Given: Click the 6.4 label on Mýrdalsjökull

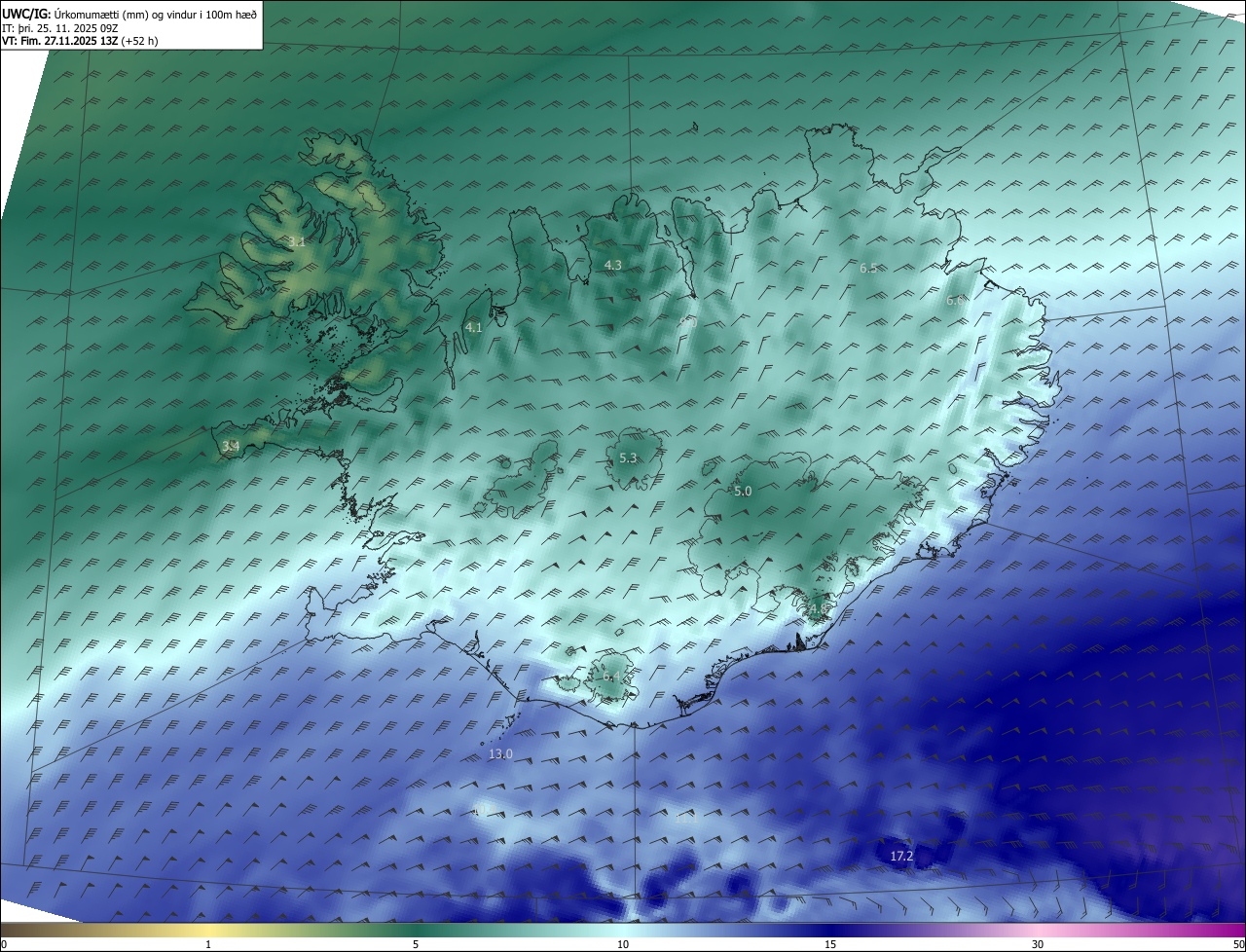Looking at the screenshot, I should click(x=611, y=676).
